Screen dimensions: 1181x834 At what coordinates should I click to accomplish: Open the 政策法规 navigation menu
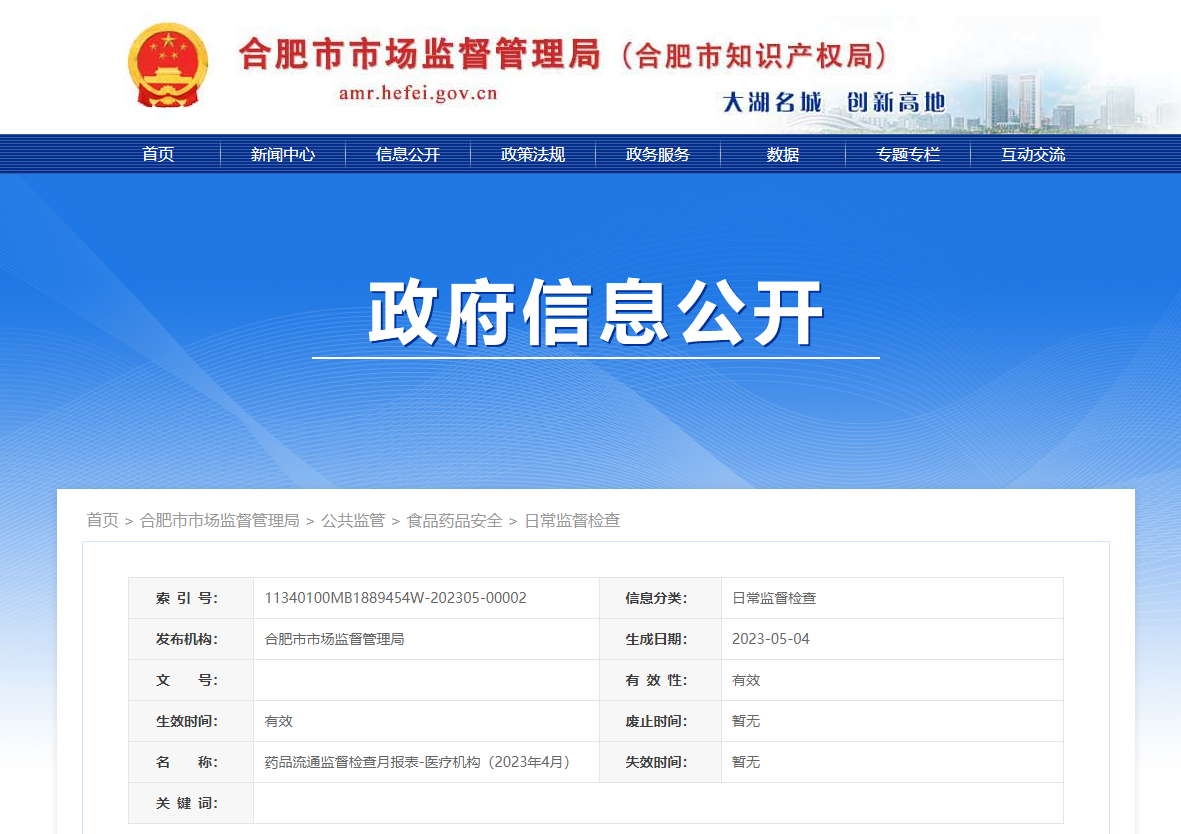coord(532,154)
